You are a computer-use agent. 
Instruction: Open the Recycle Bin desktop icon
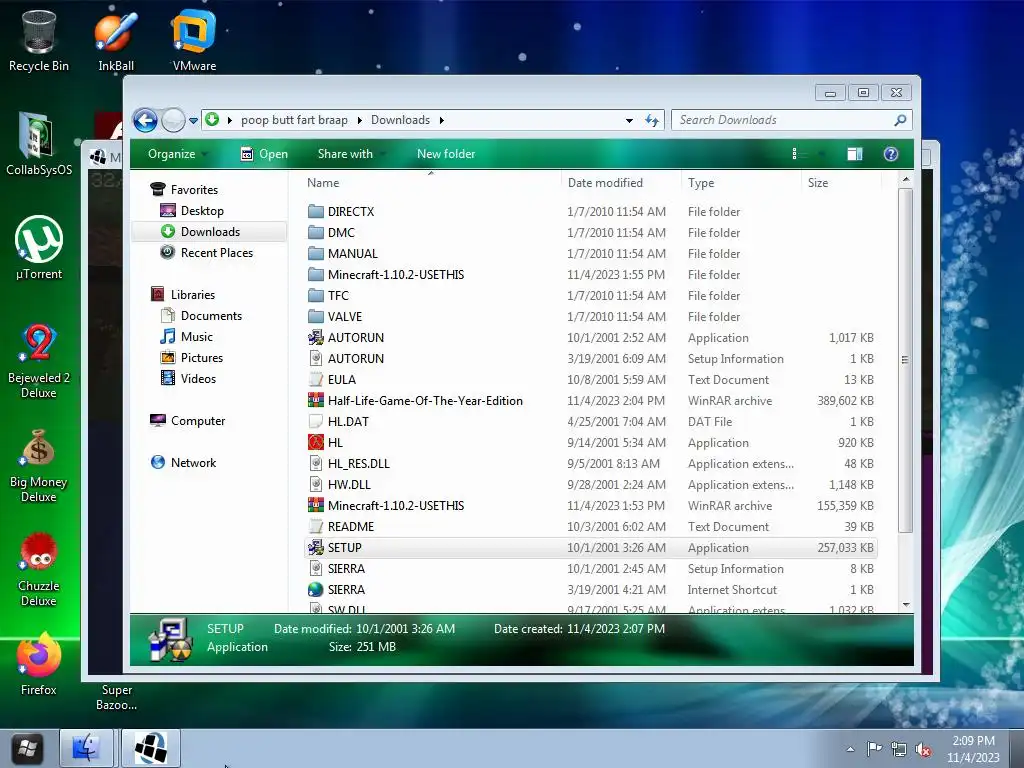[39, 40]
